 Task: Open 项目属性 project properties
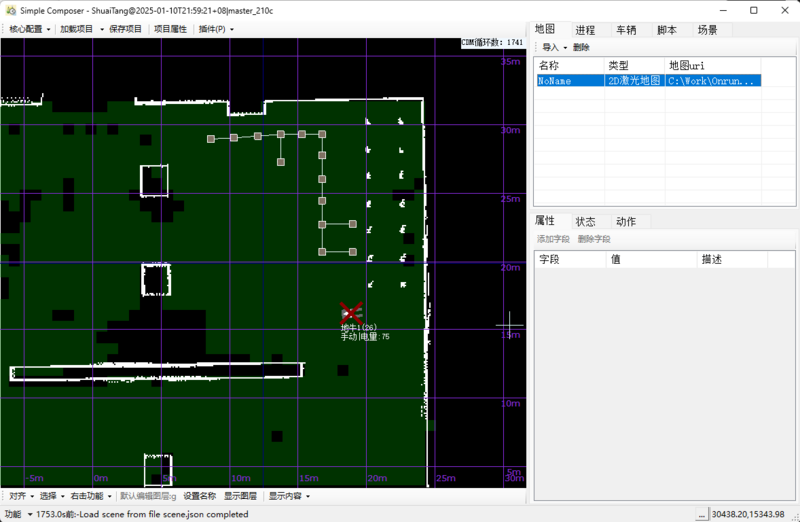pos(170,29)
